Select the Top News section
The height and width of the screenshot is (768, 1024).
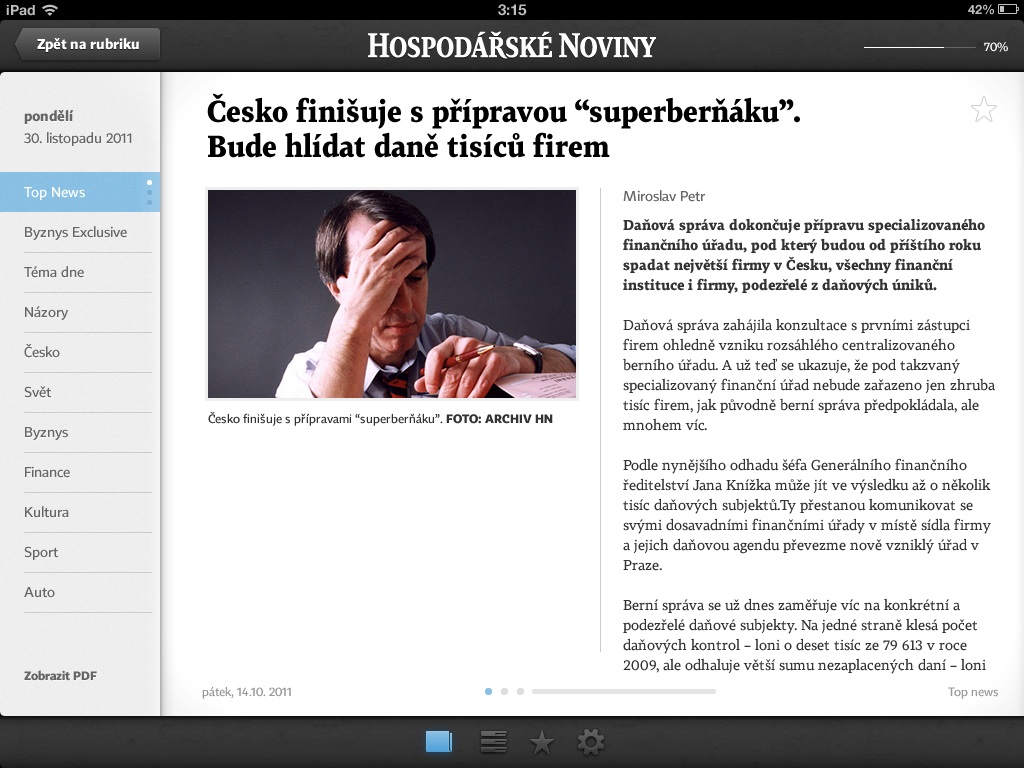[x=80, y=192]
